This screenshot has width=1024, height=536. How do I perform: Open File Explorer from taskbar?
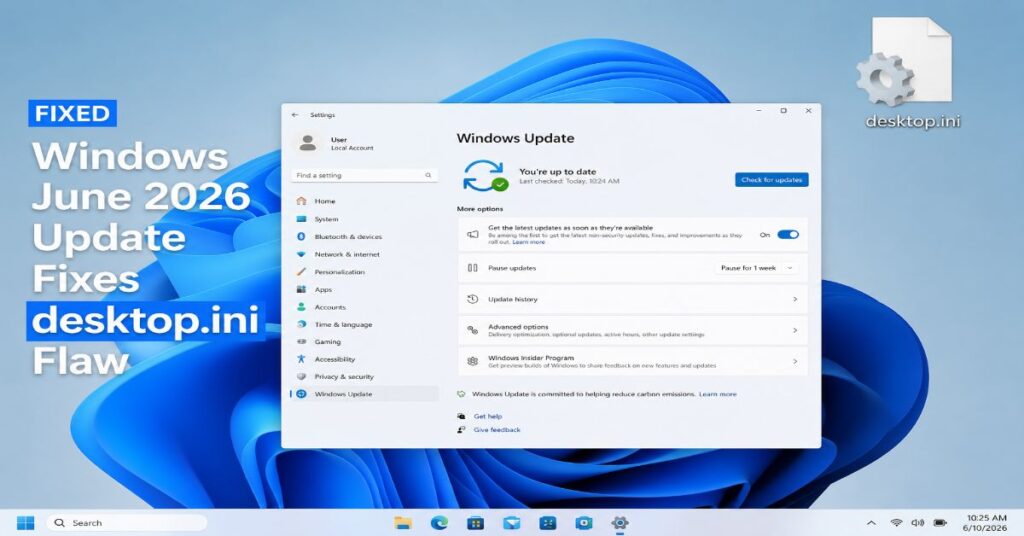(403, 523)
